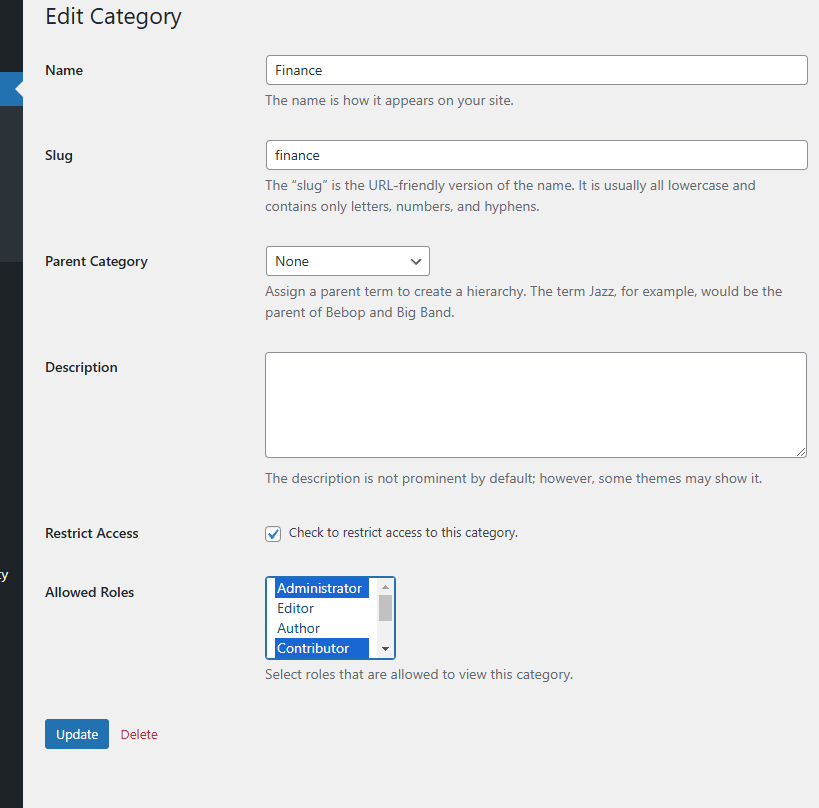
Task: Select Administrator in Allowed Roles list
Action: tap(320, 588)
